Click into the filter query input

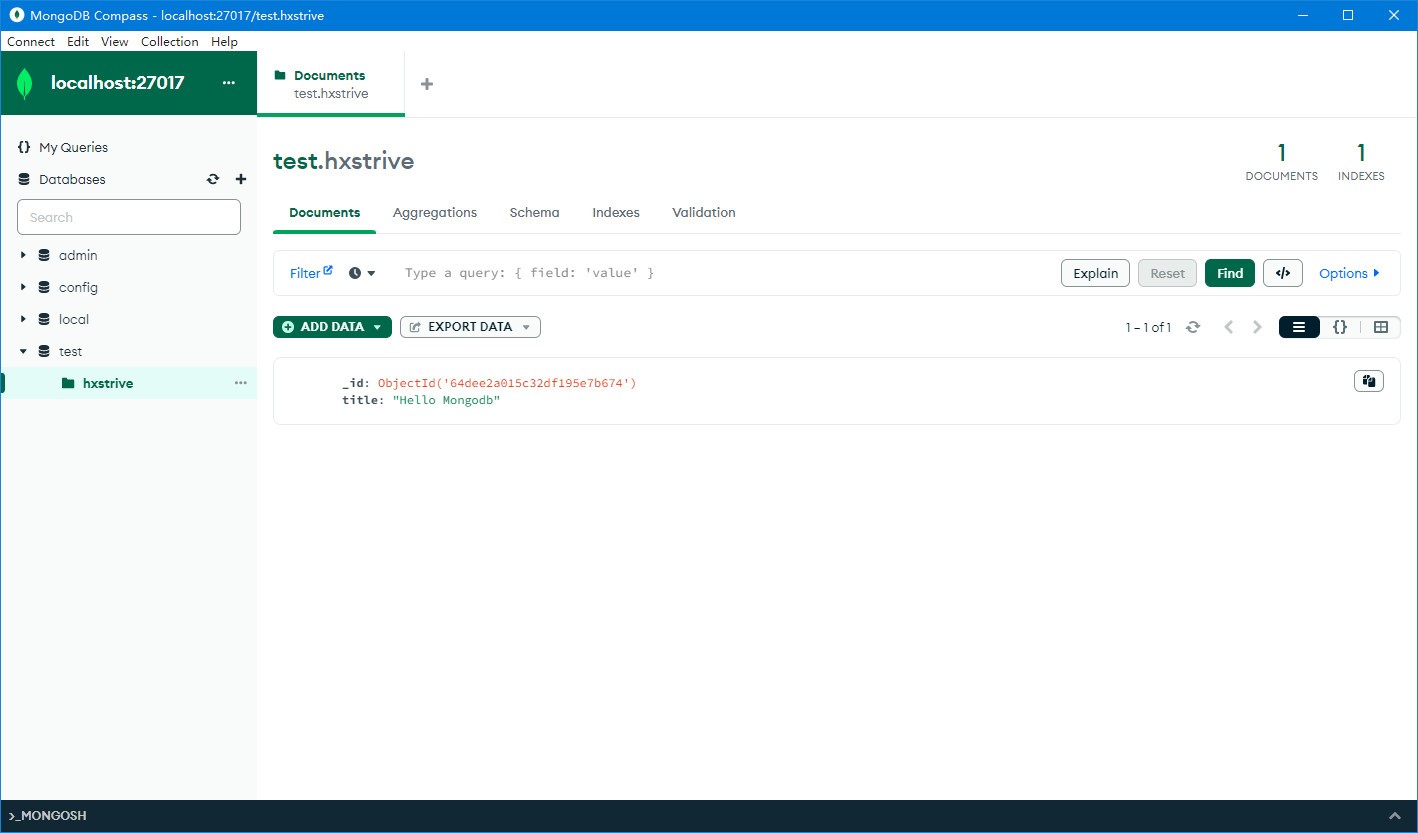click(x=725, y=273)
